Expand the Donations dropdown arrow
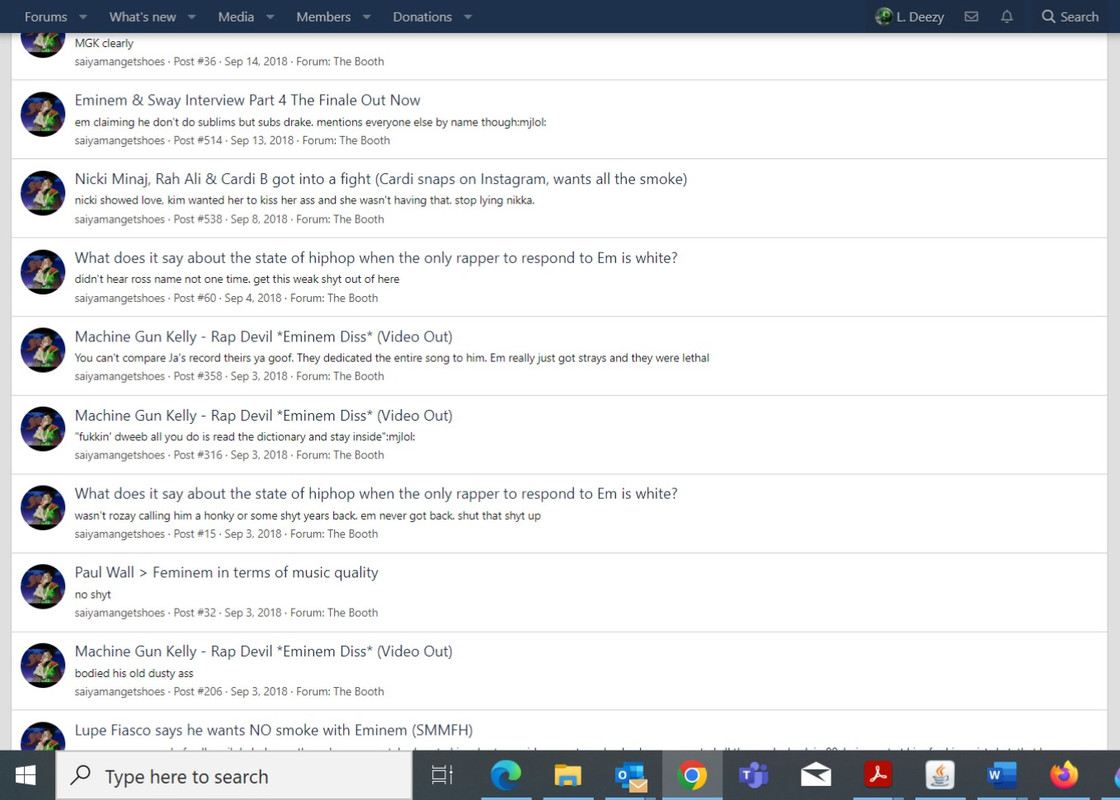Image resolution: width=1120 pixels, height=800 pixels. pyautogui.click(x=468, y=16)
